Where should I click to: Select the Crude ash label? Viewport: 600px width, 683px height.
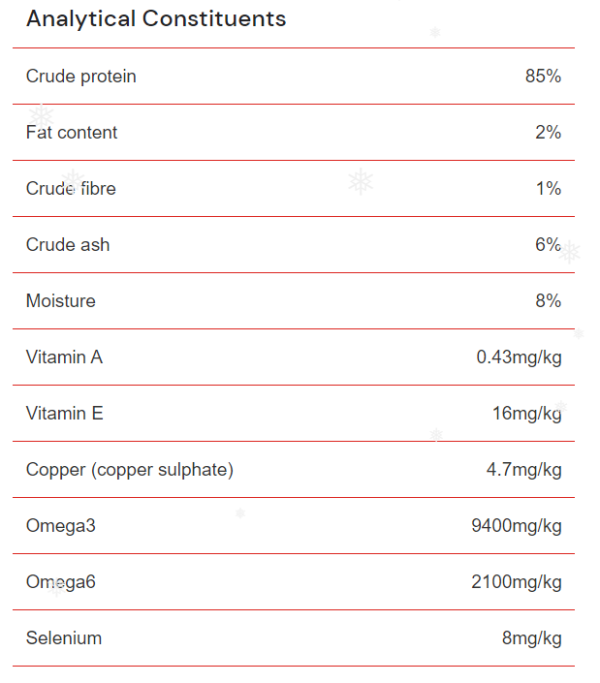coord(68,245)
